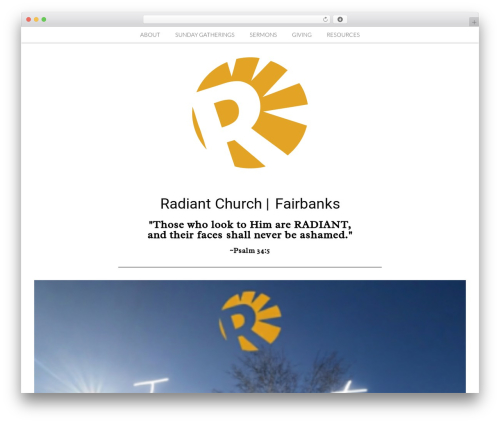The image size is (500, 423).
Task: Open the GIVING menu link
Action: point(302,35)
